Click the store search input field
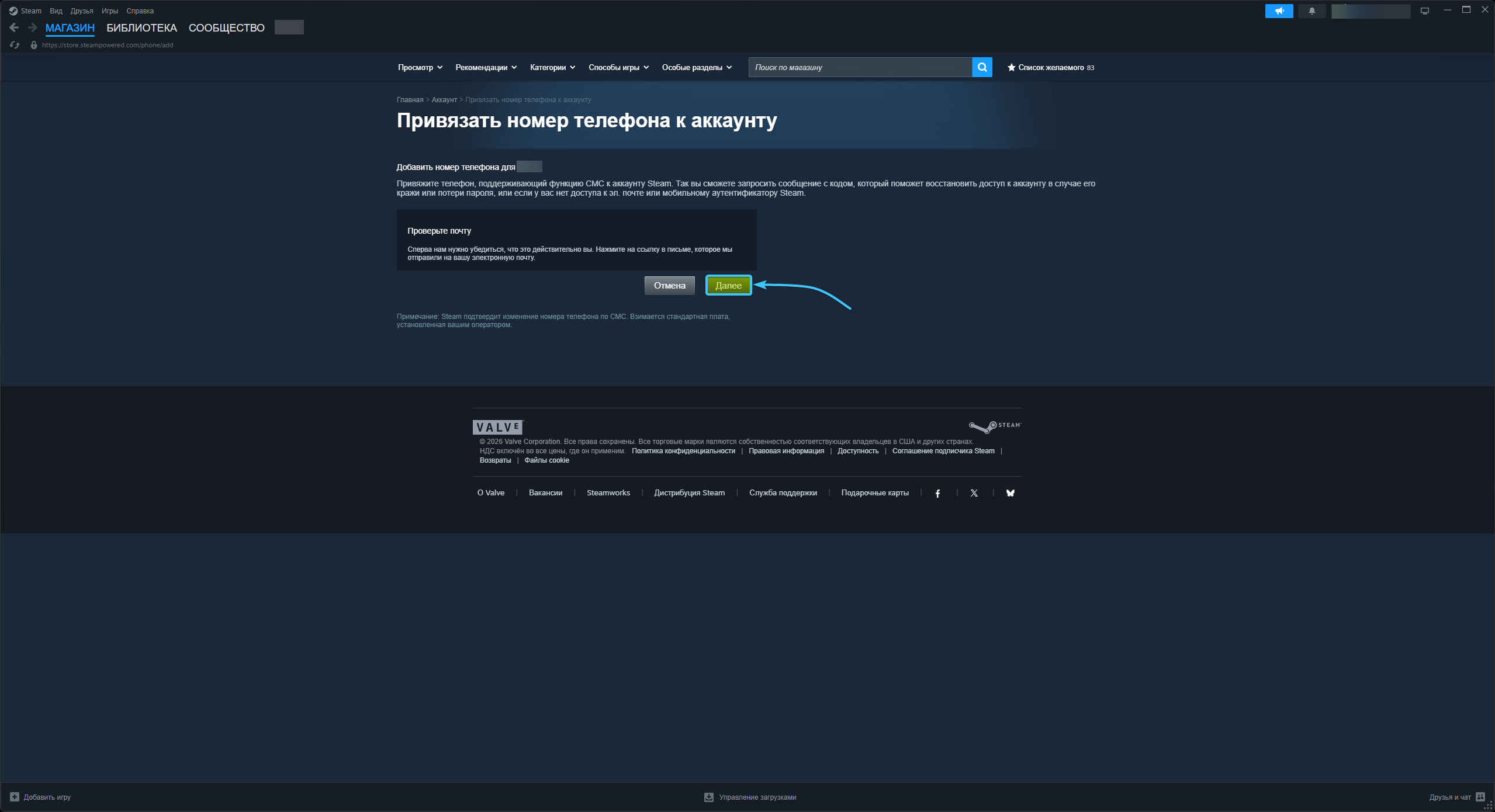The width and height of the screenshot is (1495, 812). 859,67
